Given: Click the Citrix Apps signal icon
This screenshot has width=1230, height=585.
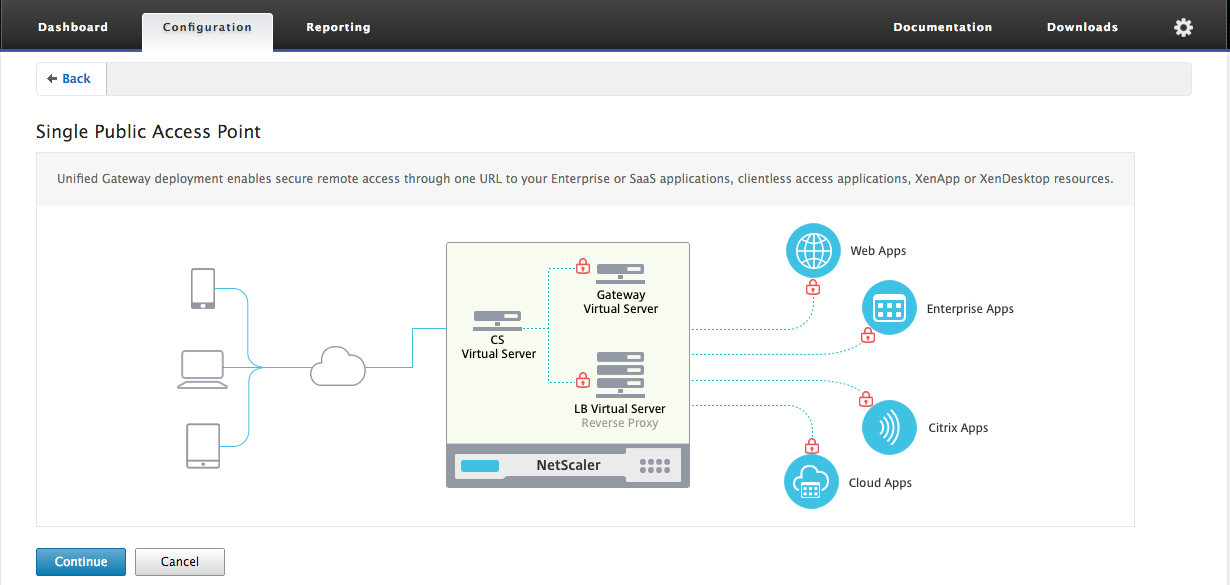Looking at the screenshot, I should pyautogui.click(x=889, y=427).
